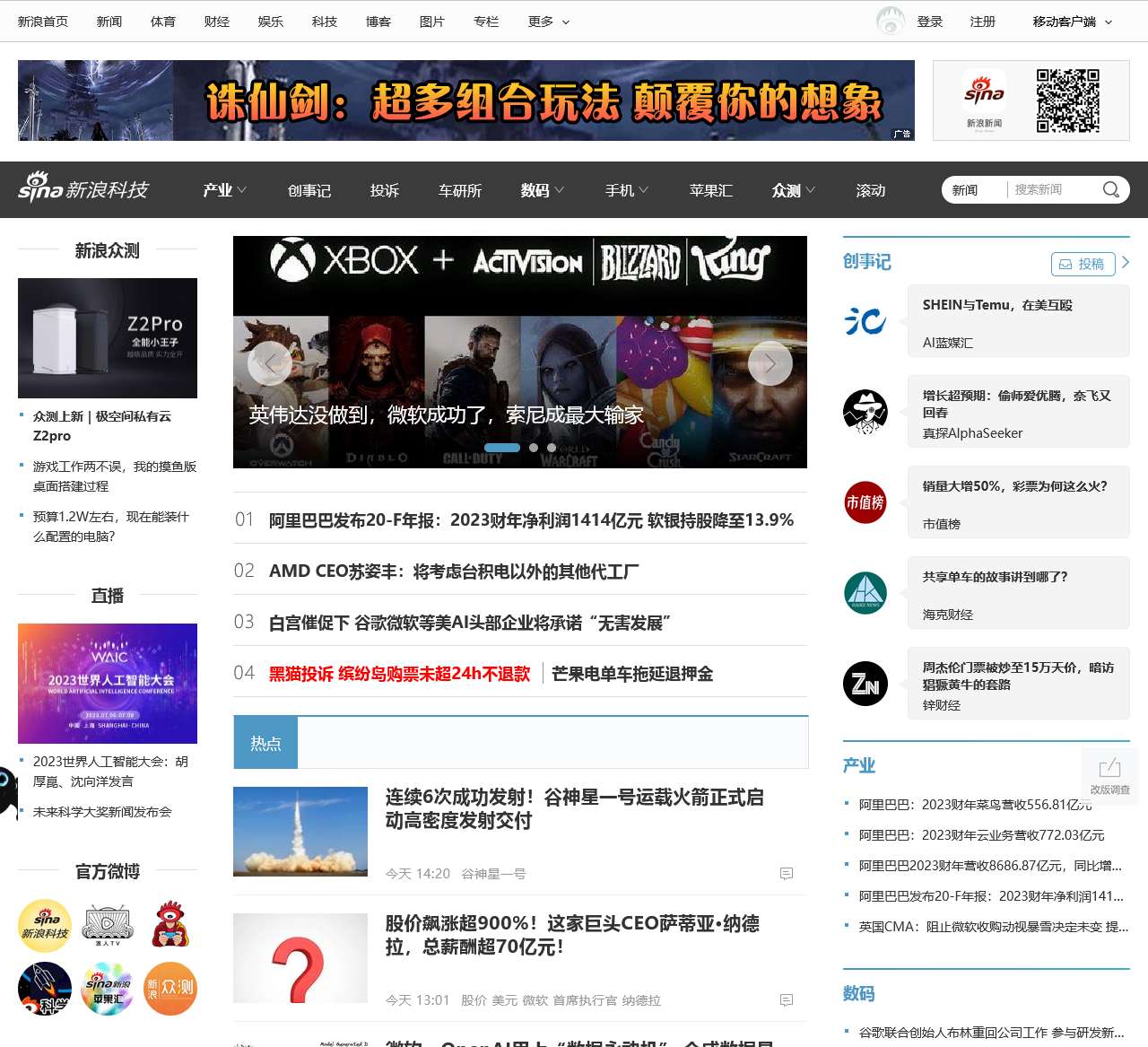Viewport: 1148px width, 1047px height.
Task: Click comment icon for 萨蒂亚·纳德拉 article
Action: (x=787, y=1000)
